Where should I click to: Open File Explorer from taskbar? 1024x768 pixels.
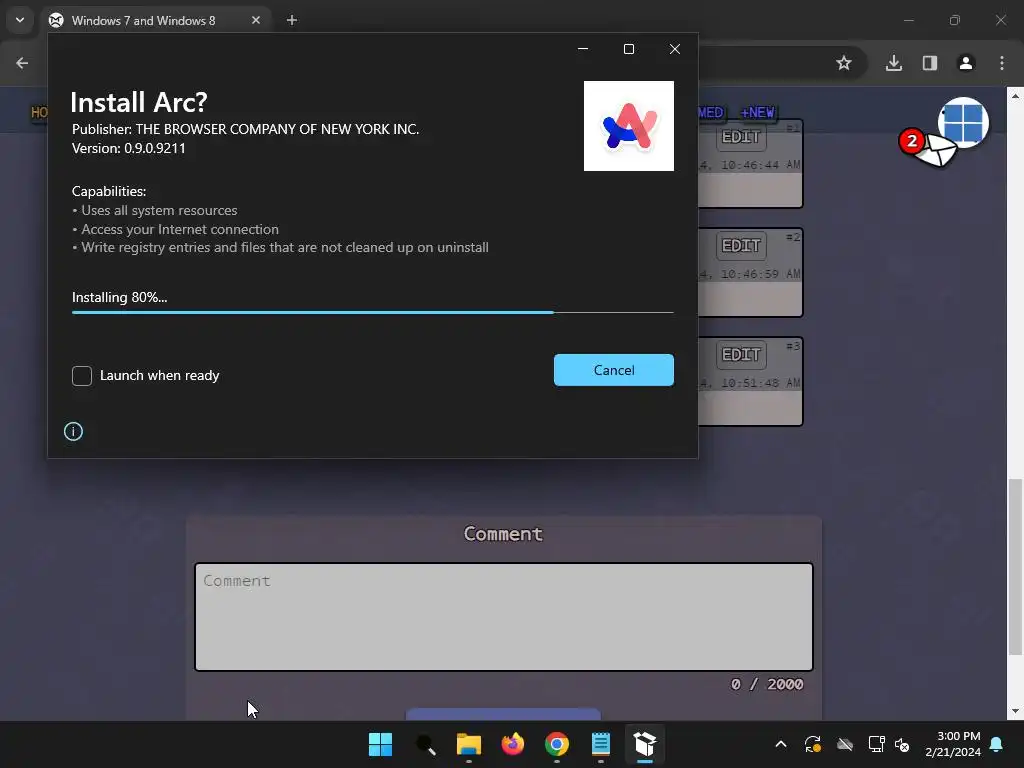click(468, 744)
